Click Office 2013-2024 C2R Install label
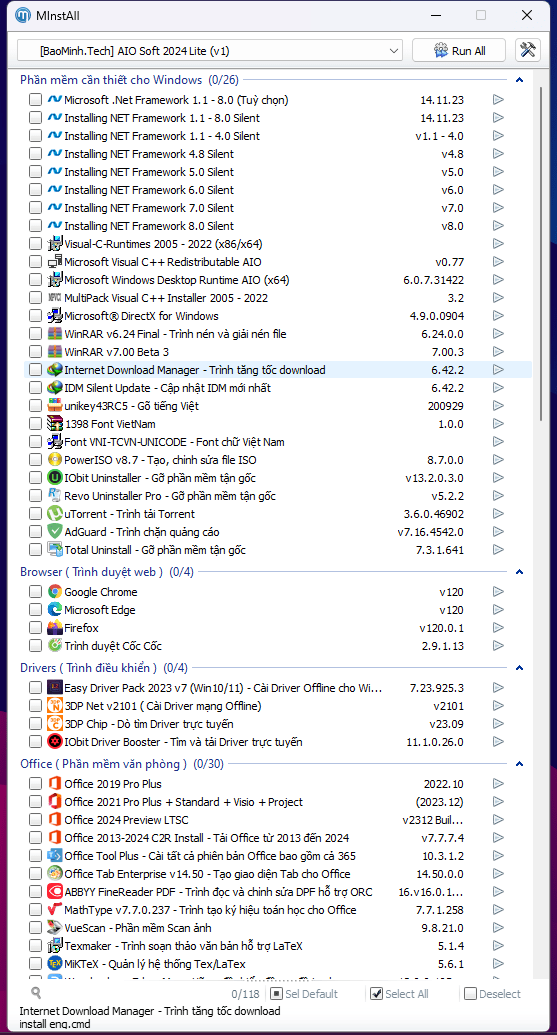 pos(207,838)
